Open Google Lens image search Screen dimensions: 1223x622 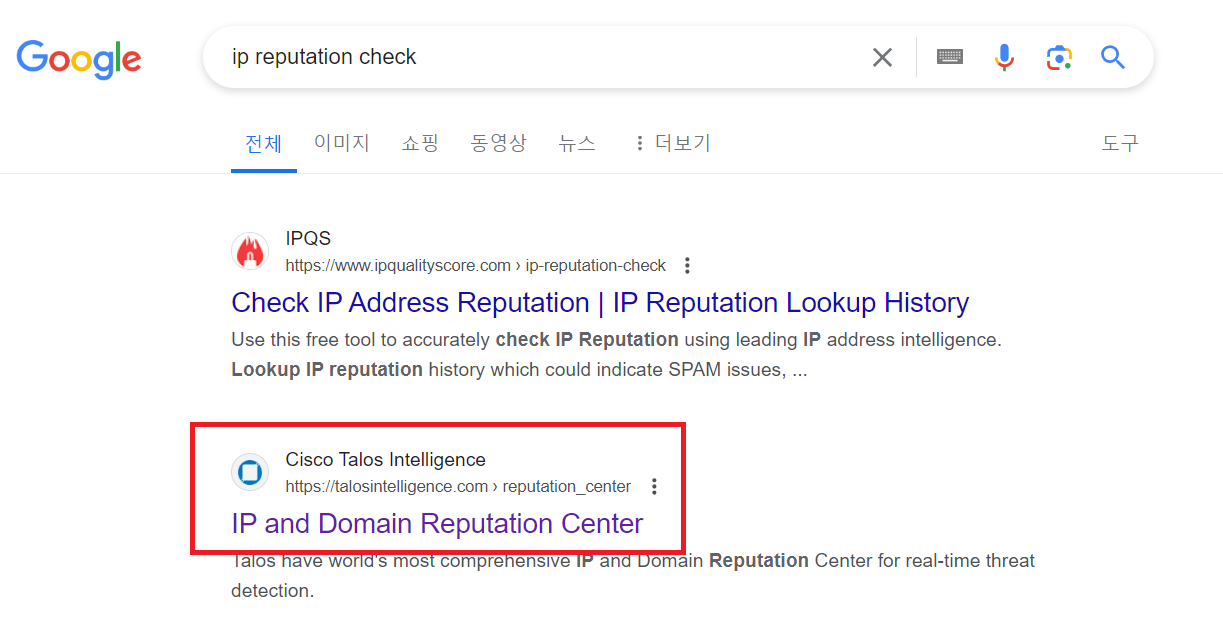(x=1059, y=57)
